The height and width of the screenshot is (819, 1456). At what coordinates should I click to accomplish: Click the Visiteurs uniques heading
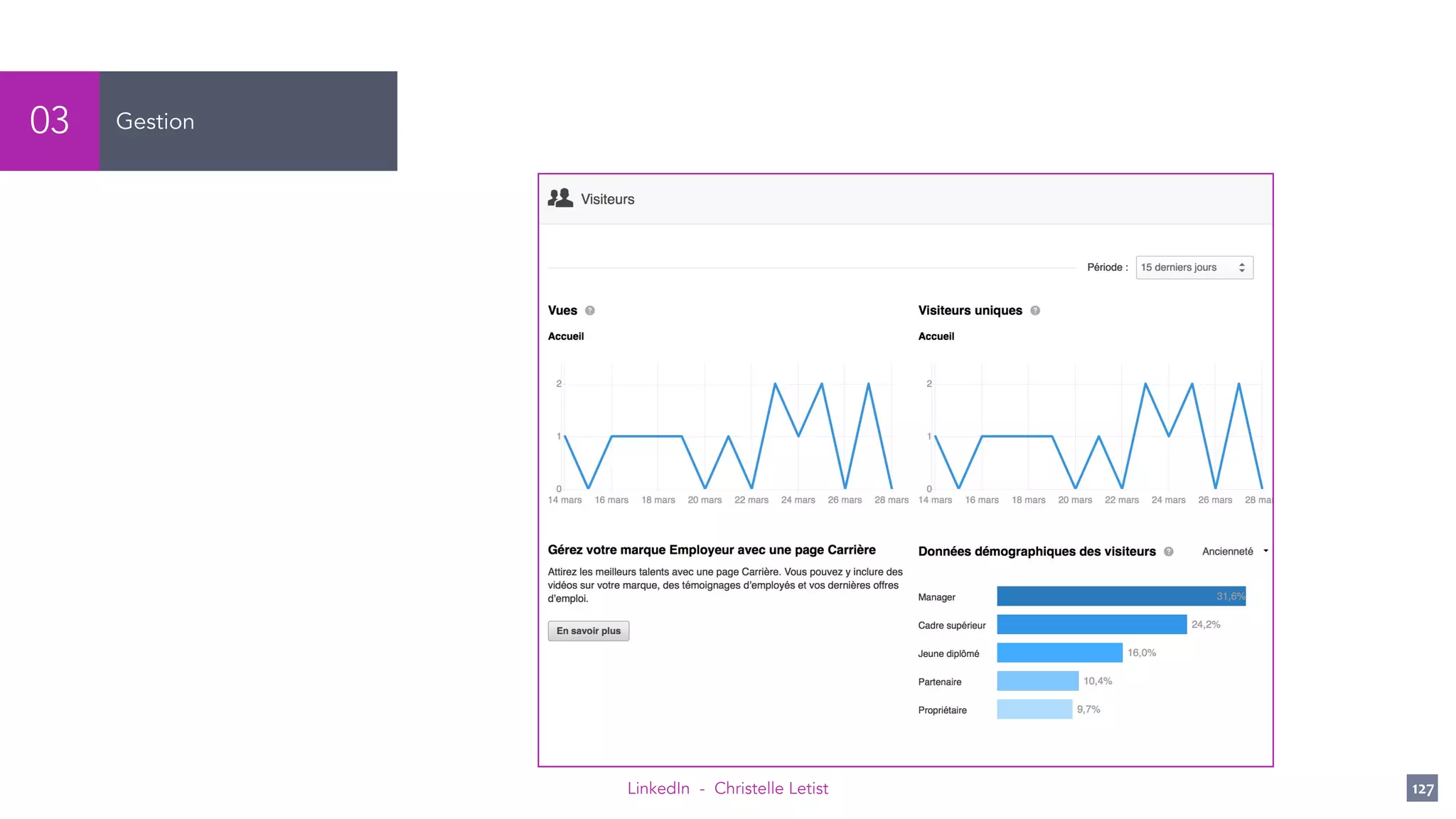pos(970,311)
